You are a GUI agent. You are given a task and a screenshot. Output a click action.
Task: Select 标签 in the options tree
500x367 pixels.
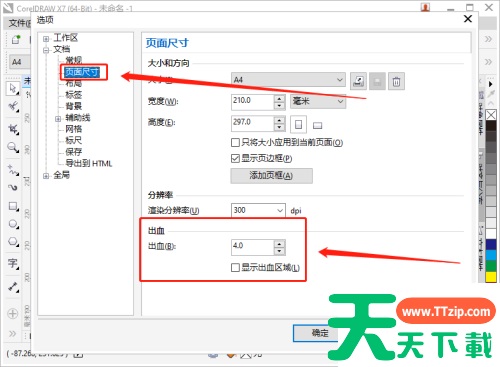pyautogui.click(x=73, y=95)
